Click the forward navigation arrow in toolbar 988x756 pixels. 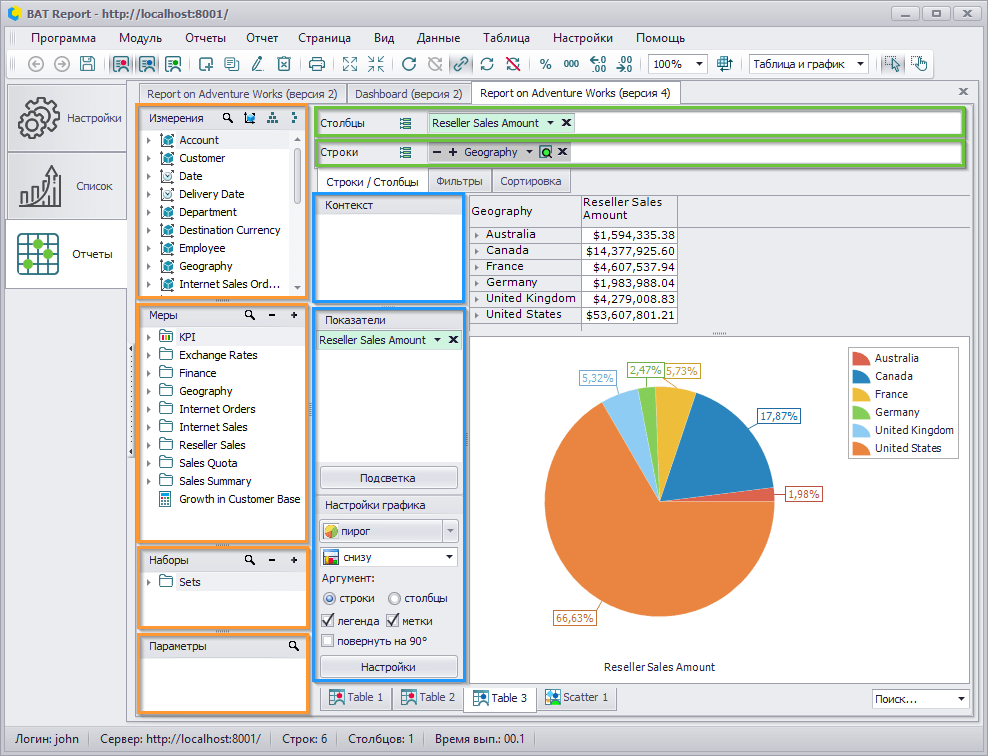pyautogui.click(x=62, y=64)
